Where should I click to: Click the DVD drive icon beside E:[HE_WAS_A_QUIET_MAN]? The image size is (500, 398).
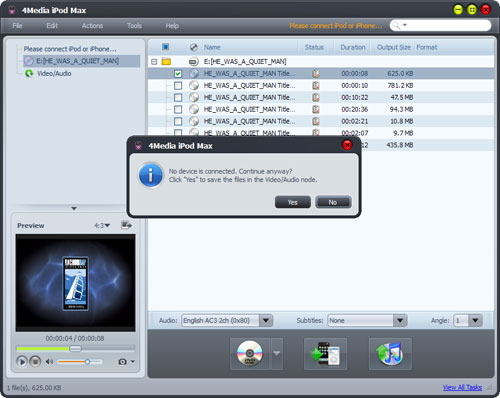point(194,62)
